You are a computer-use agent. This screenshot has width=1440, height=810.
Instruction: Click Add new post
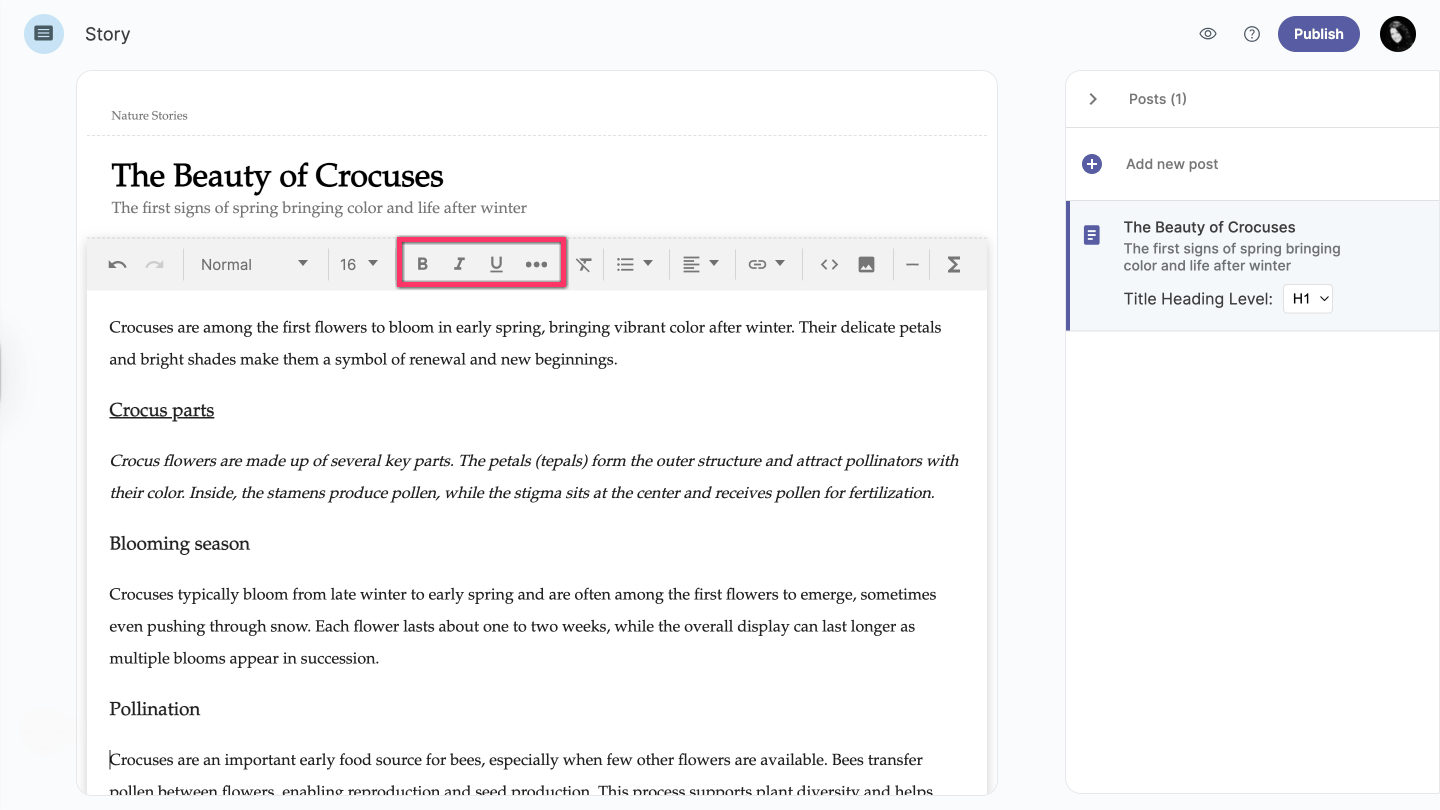[1171, 164]
